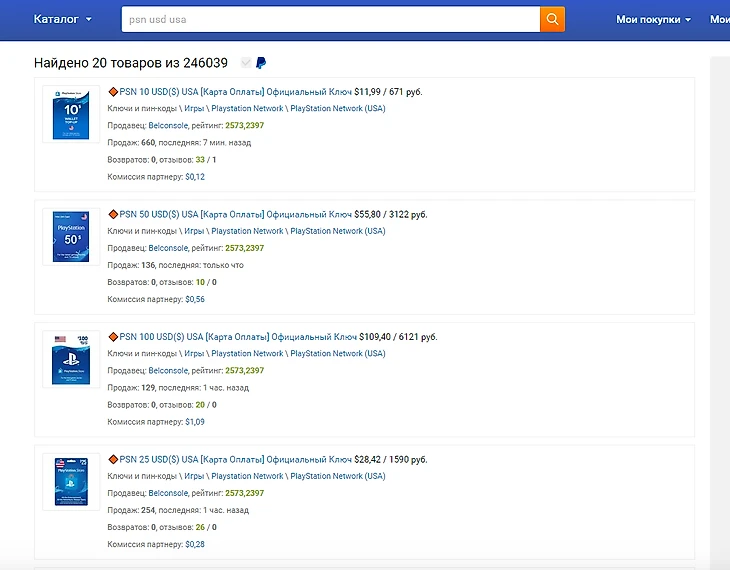Open the PSN 25 USD card thumbnail
The image size is (730, 570).
coord(73,482)
